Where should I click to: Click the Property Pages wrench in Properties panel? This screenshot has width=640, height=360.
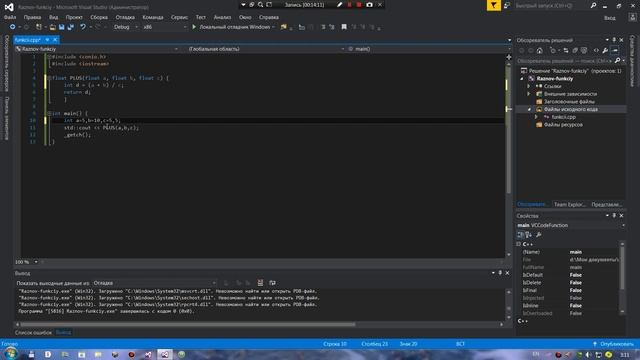539,235
